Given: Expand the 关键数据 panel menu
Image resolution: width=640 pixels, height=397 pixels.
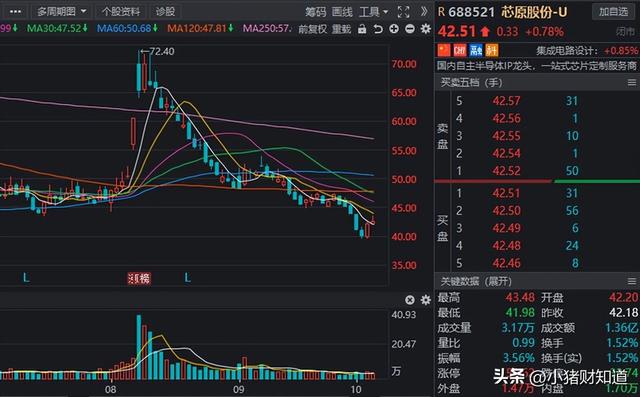Looking at the screenshot, I should coord(631,281).
